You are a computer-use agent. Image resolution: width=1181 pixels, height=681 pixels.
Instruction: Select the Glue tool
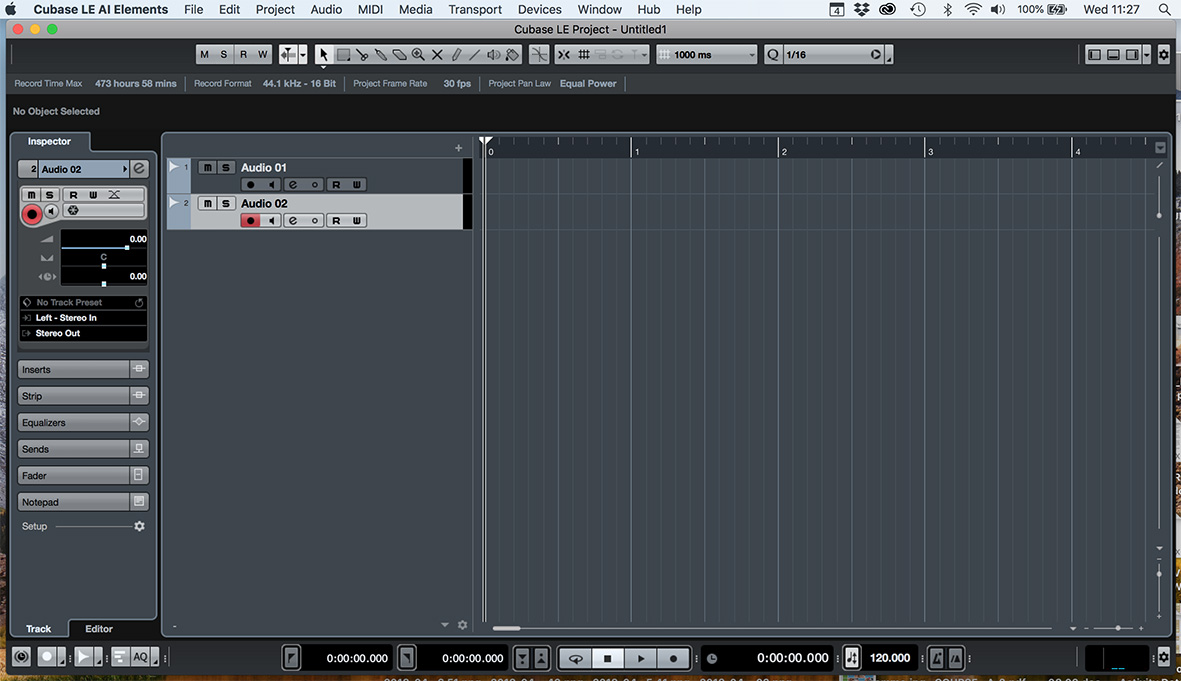click(x=380, y=55)
